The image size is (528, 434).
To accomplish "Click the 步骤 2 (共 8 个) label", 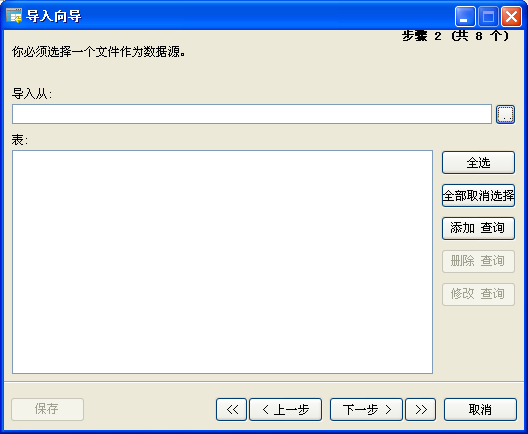I will pyautogui.click(x=455, y=35).
